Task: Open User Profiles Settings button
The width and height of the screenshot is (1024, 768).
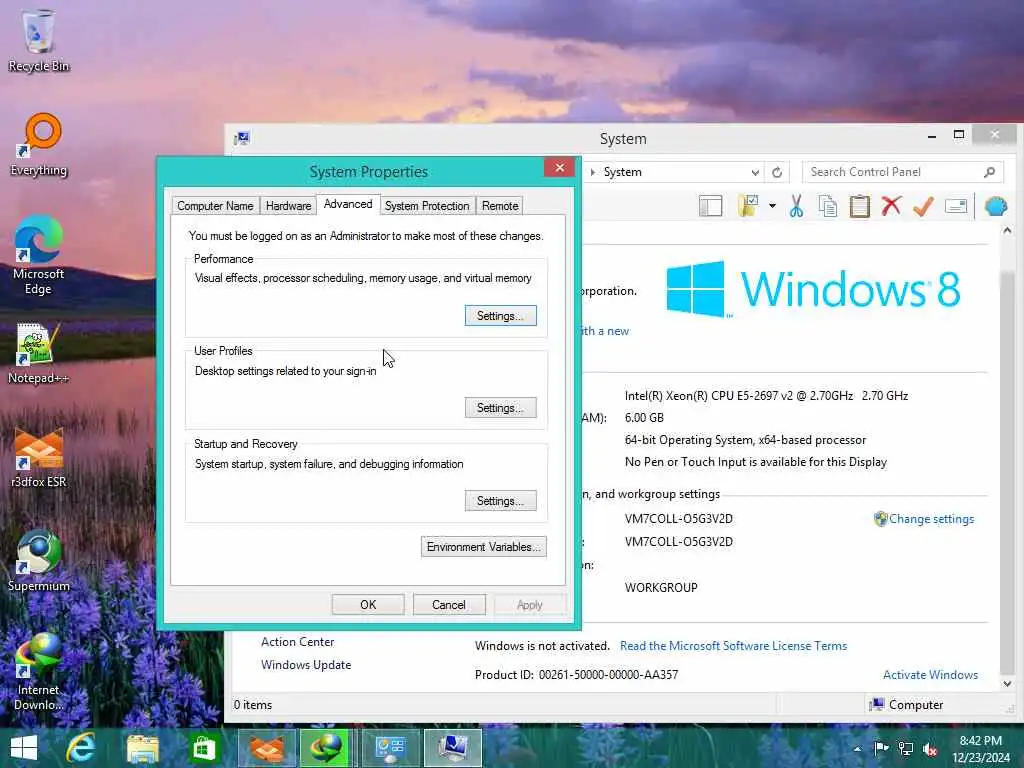Action: [500, 408]
